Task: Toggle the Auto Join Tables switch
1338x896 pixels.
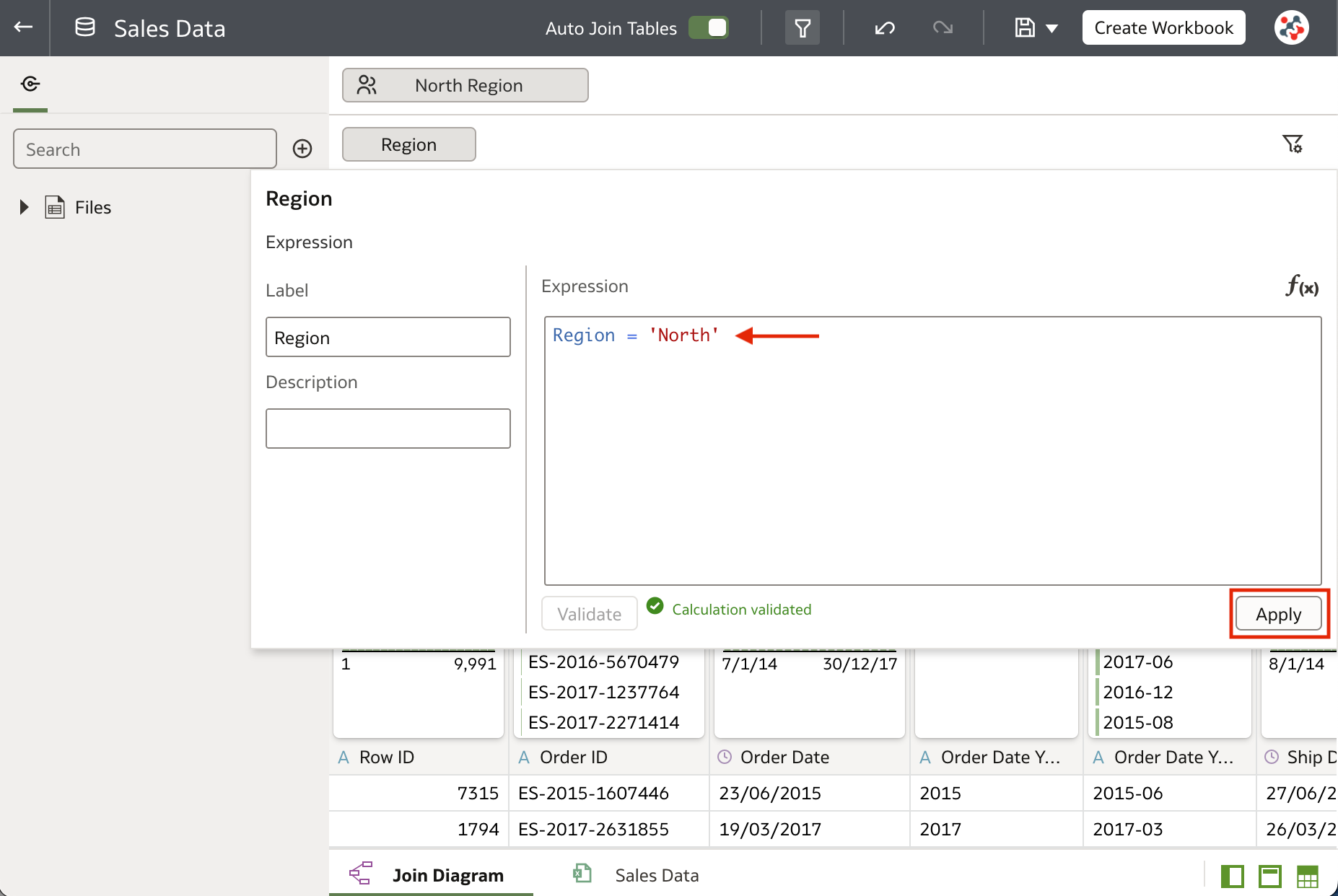Action: coord(709,27)
